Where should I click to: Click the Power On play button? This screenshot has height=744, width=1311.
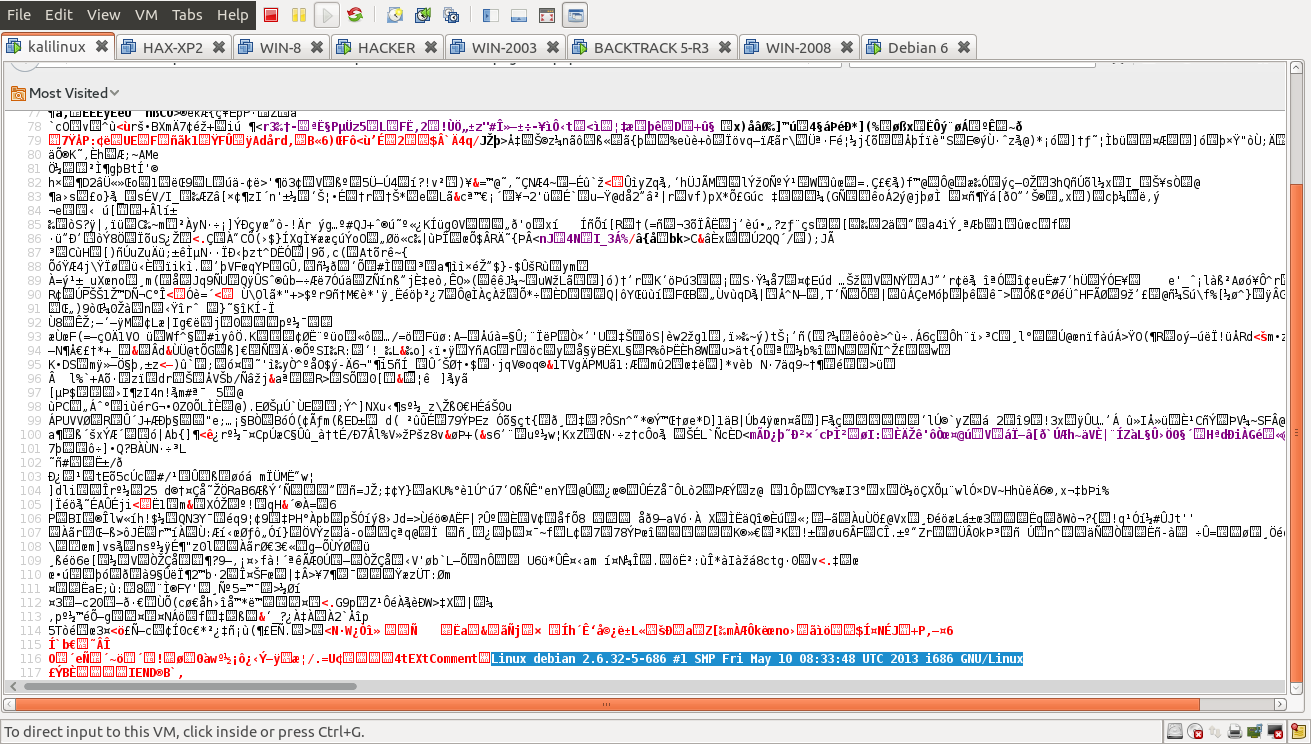pyautogui.click(x=326, y=15)
